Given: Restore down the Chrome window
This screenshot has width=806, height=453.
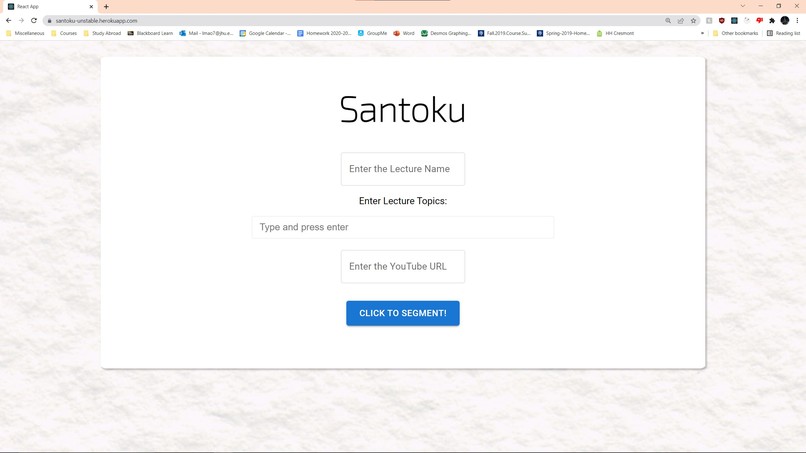Looking at the screenshot, I should coord(779,6).
